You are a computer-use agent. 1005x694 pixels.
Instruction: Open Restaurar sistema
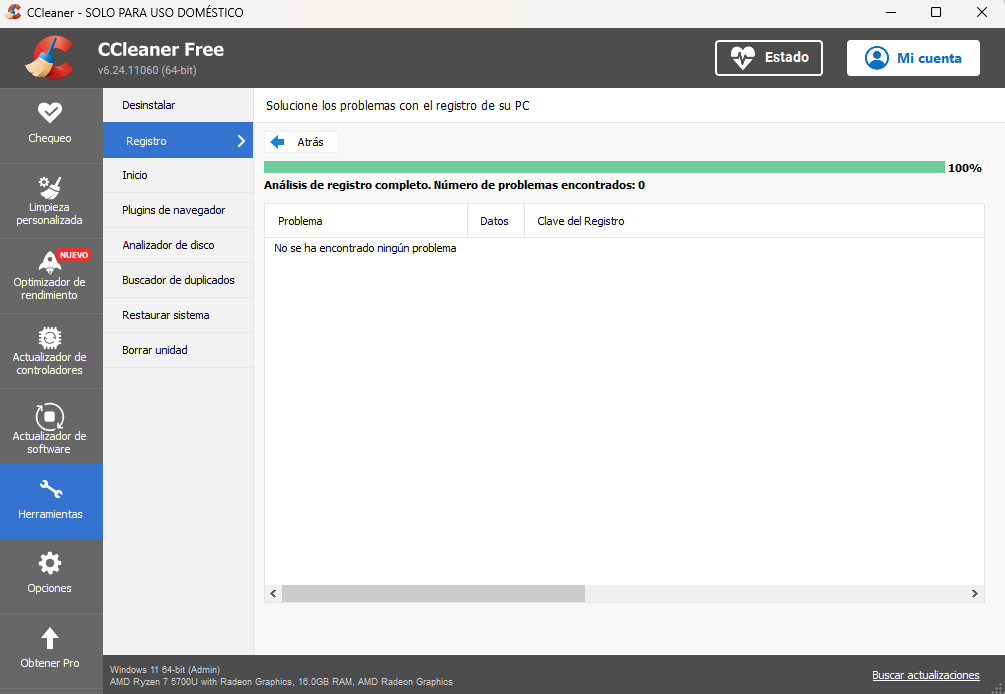(x=178, y=315)
